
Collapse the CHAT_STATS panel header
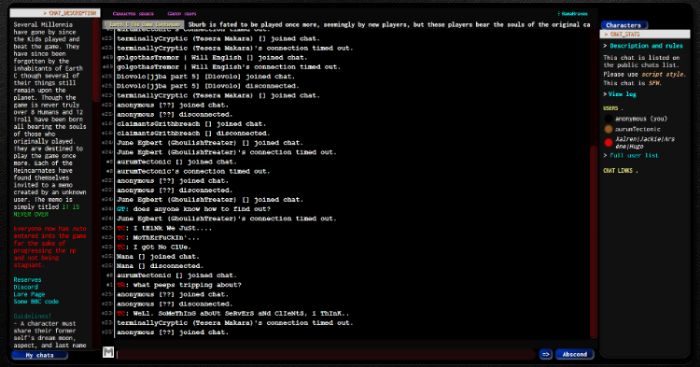tap(645, 34)
